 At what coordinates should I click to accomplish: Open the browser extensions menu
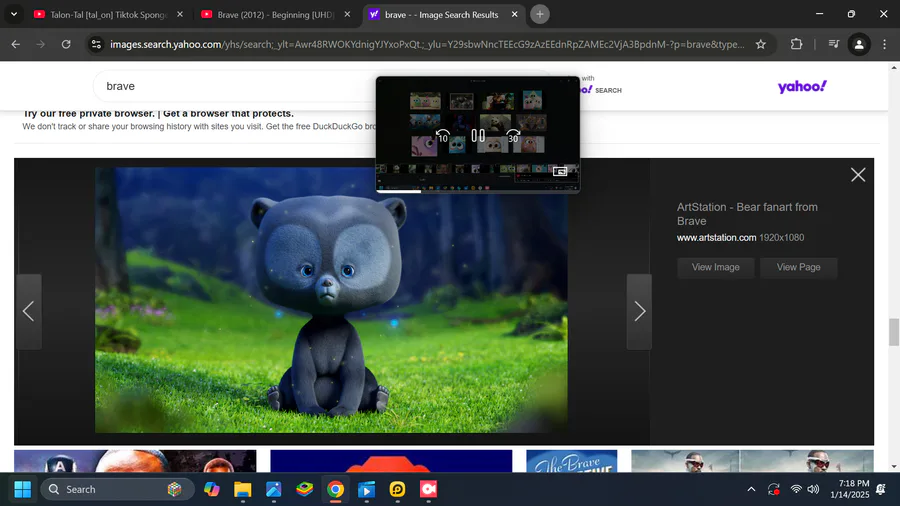(796, 44)
